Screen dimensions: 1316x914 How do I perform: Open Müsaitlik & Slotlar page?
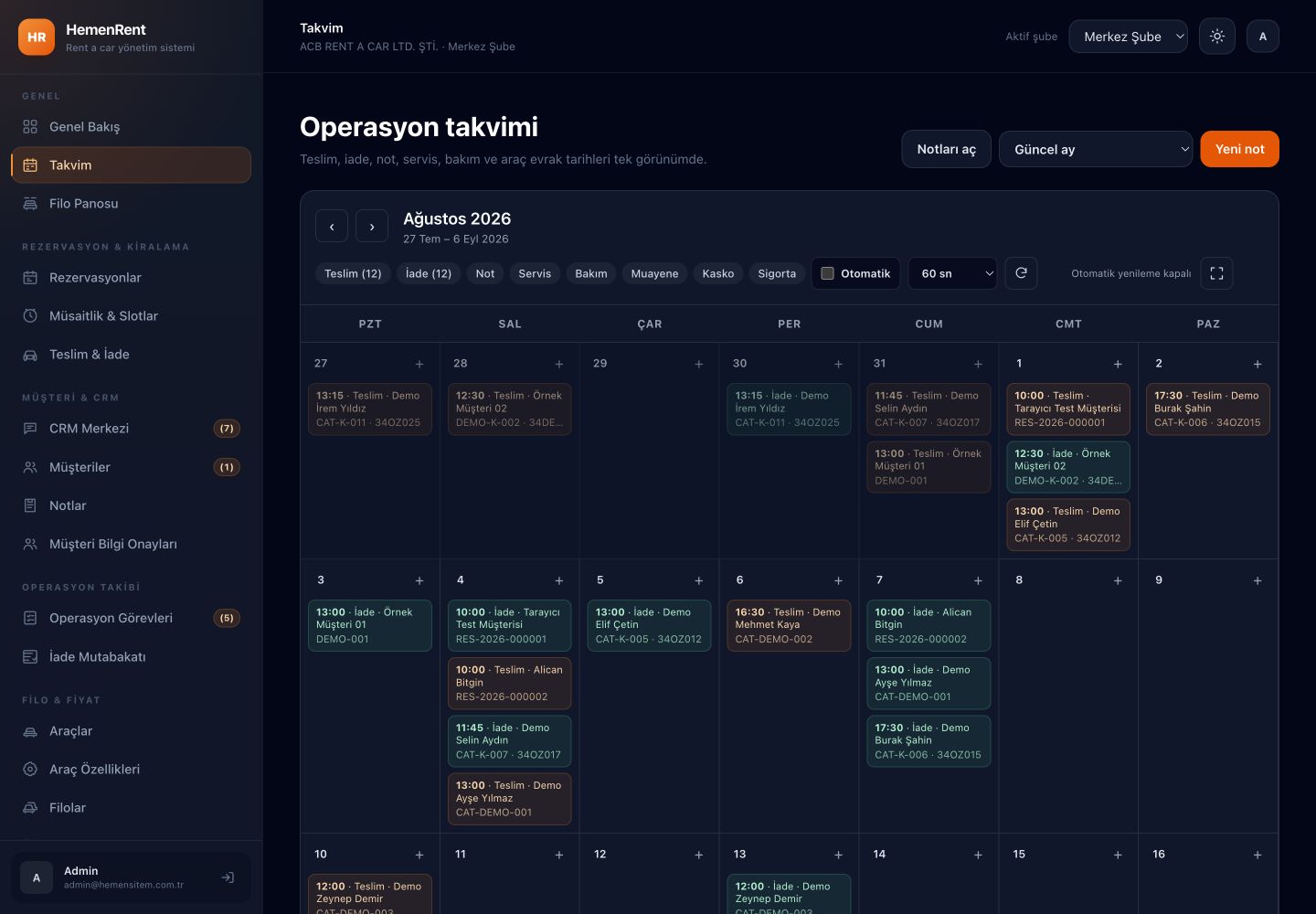[x=132, y=316]
